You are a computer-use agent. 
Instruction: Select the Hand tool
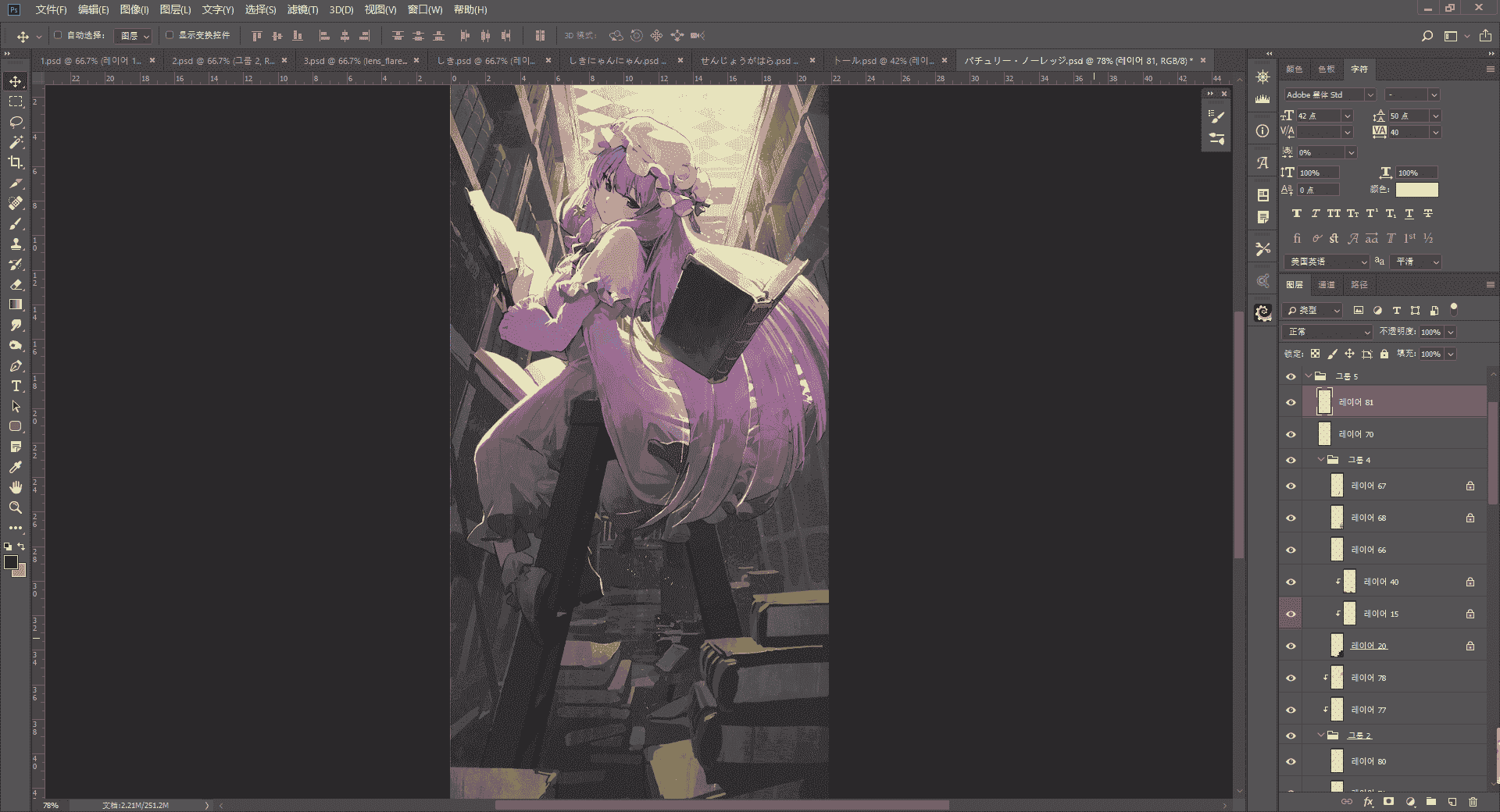coord(16,487)
